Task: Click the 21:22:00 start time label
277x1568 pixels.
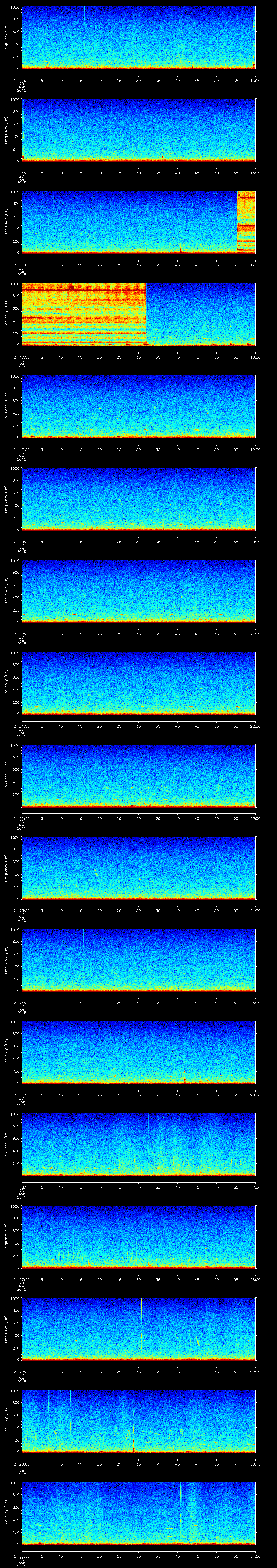Action: [x=21, y=818]
